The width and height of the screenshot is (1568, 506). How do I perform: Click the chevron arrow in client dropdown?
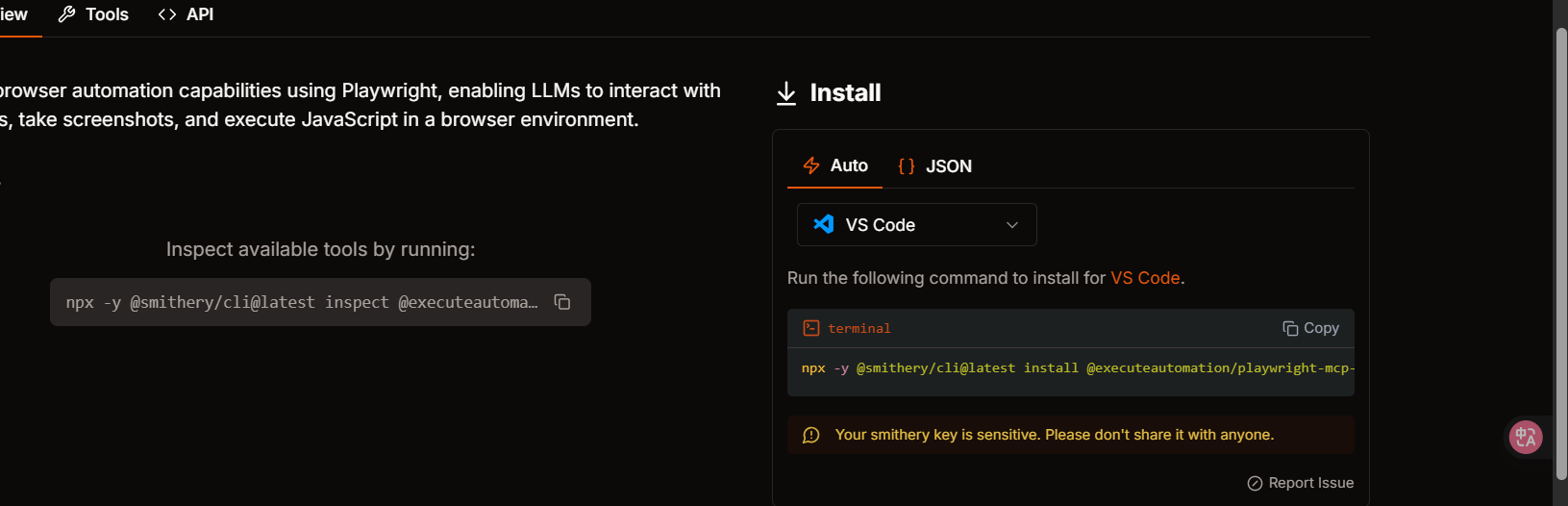[1012, 225]
